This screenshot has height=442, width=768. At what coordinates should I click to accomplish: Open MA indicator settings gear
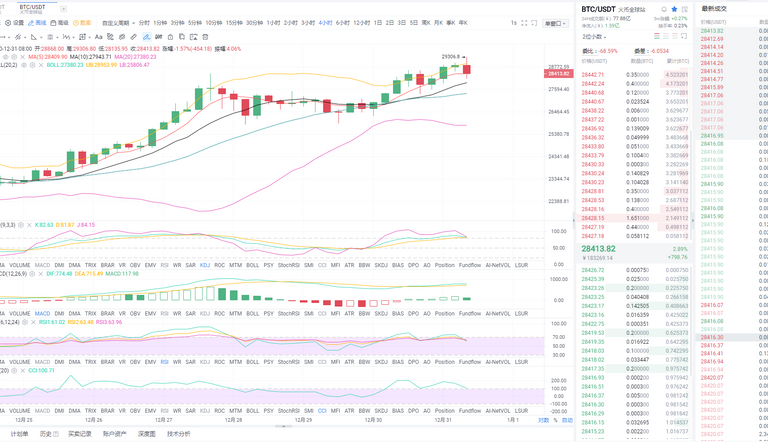coord(14,57)
